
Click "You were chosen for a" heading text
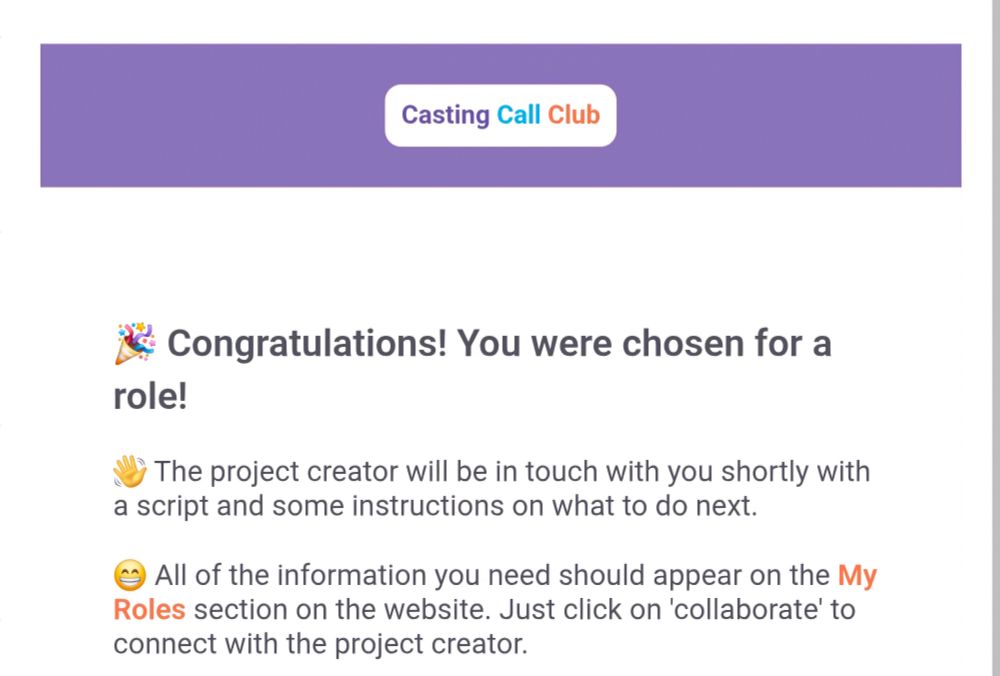pyautogui.click(x=644, y=345)
